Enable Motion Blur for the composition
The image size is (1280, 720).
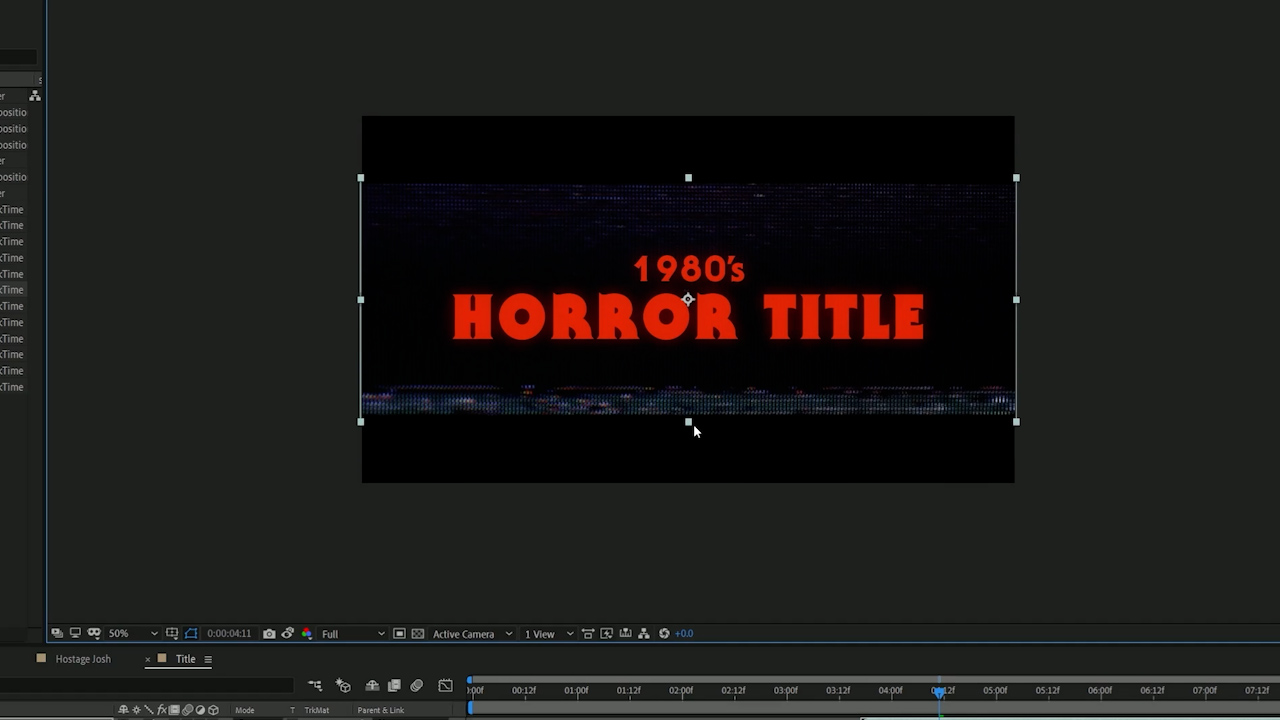pos(417,685)
